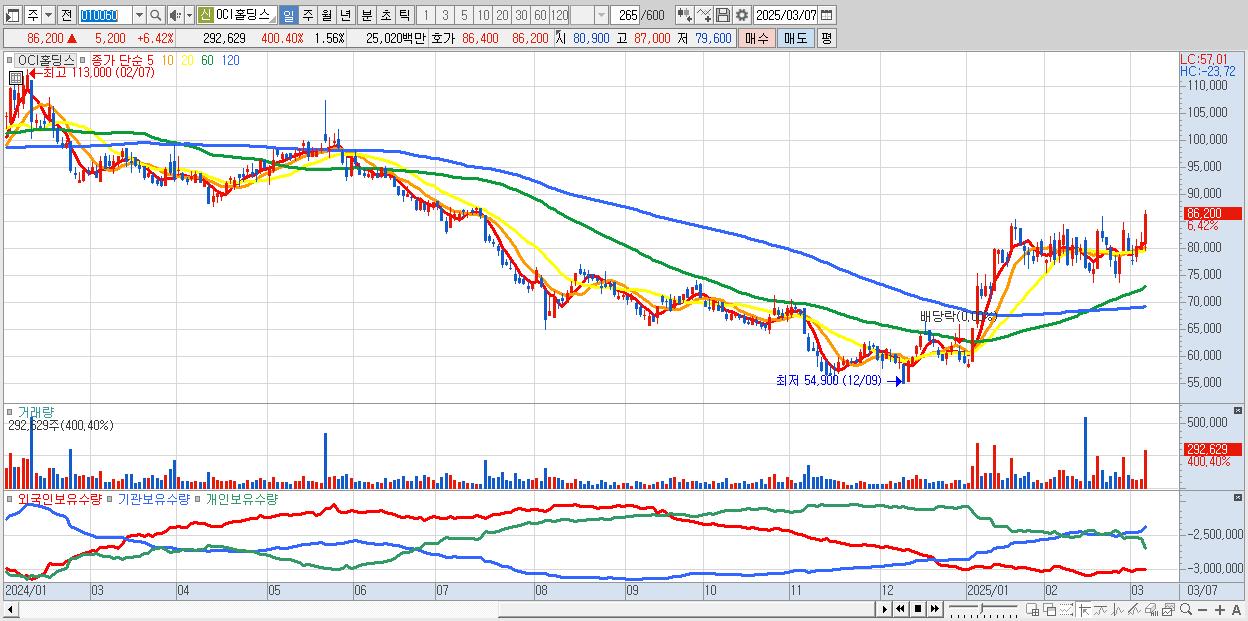Toggle the 틱 tick chart button
This screenshot has height=621, width=1248.
click(x=404, y=16)
